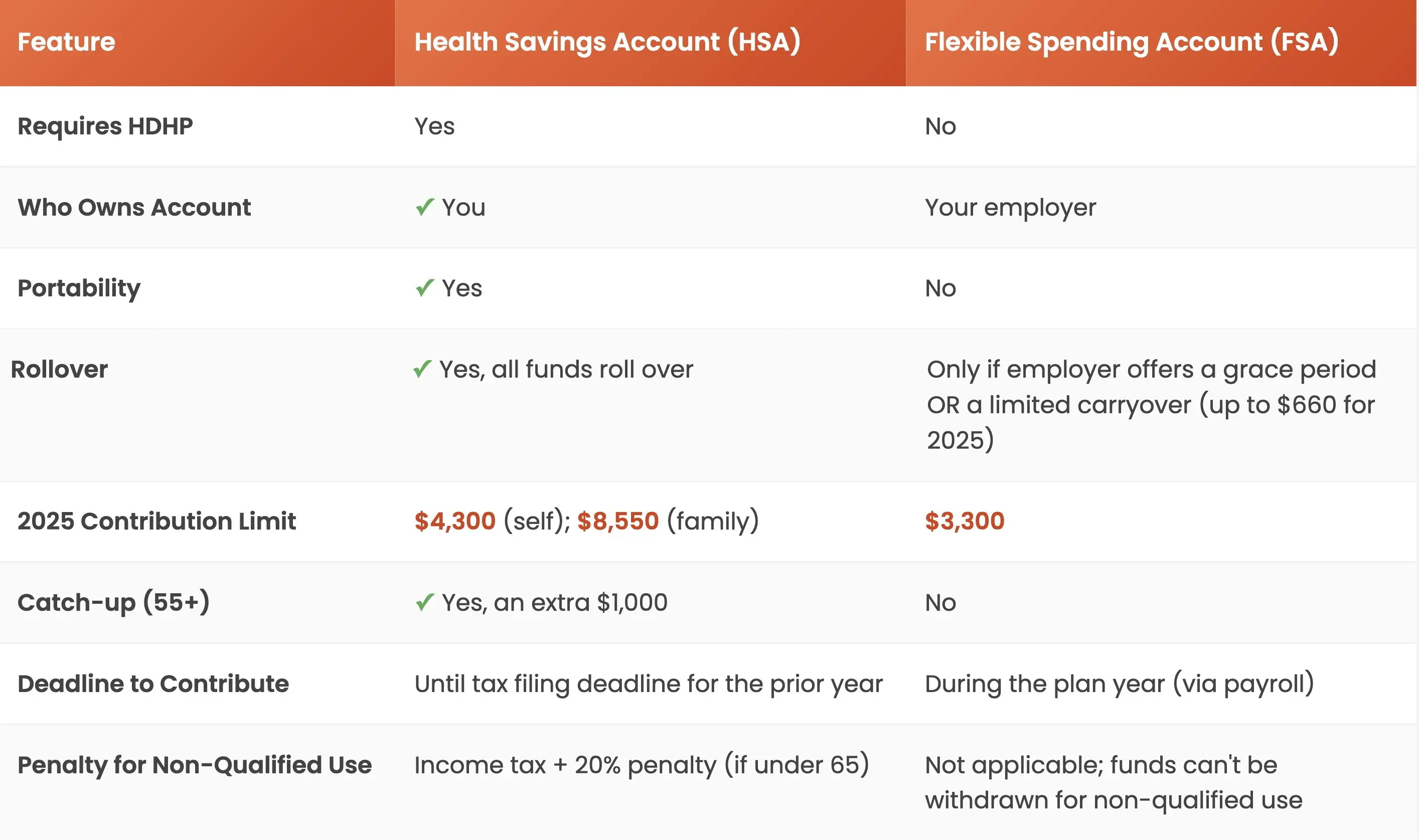Click the "Flexible Spending Account (FSA)" header
The width and height of the screenshot is (1419, 840).
[1131, 42]
